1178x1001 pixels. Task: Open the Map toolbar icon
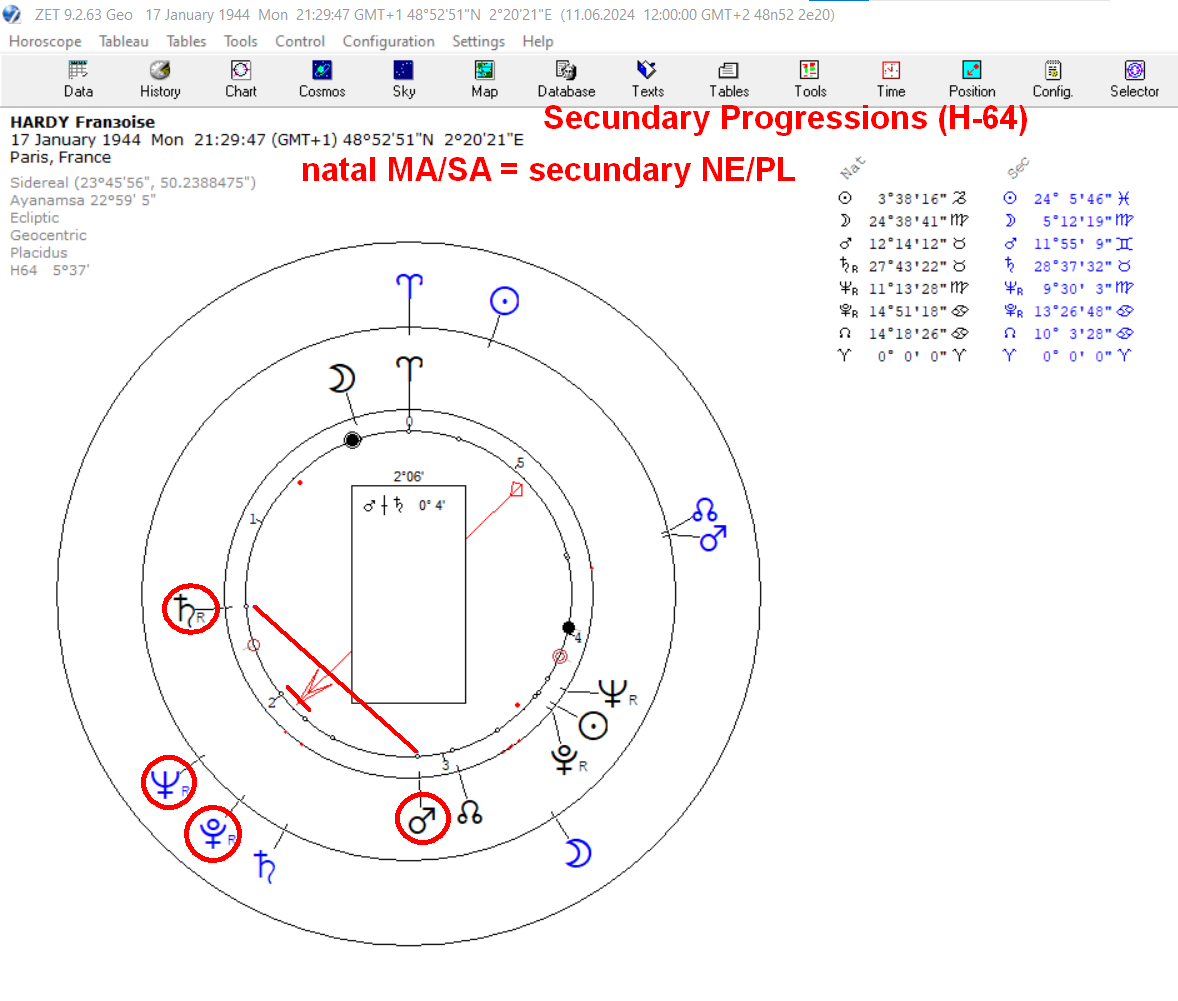coord(485,80)
